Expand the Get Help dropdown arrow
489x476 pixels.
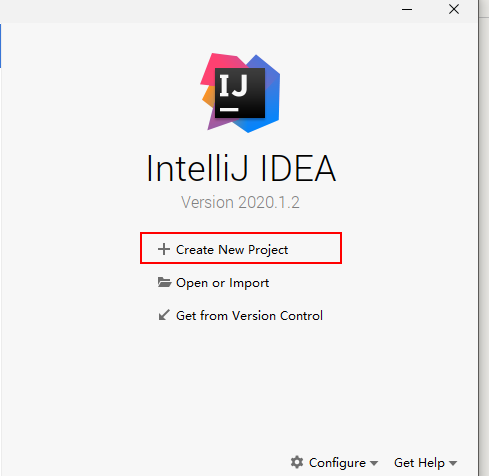453,463
